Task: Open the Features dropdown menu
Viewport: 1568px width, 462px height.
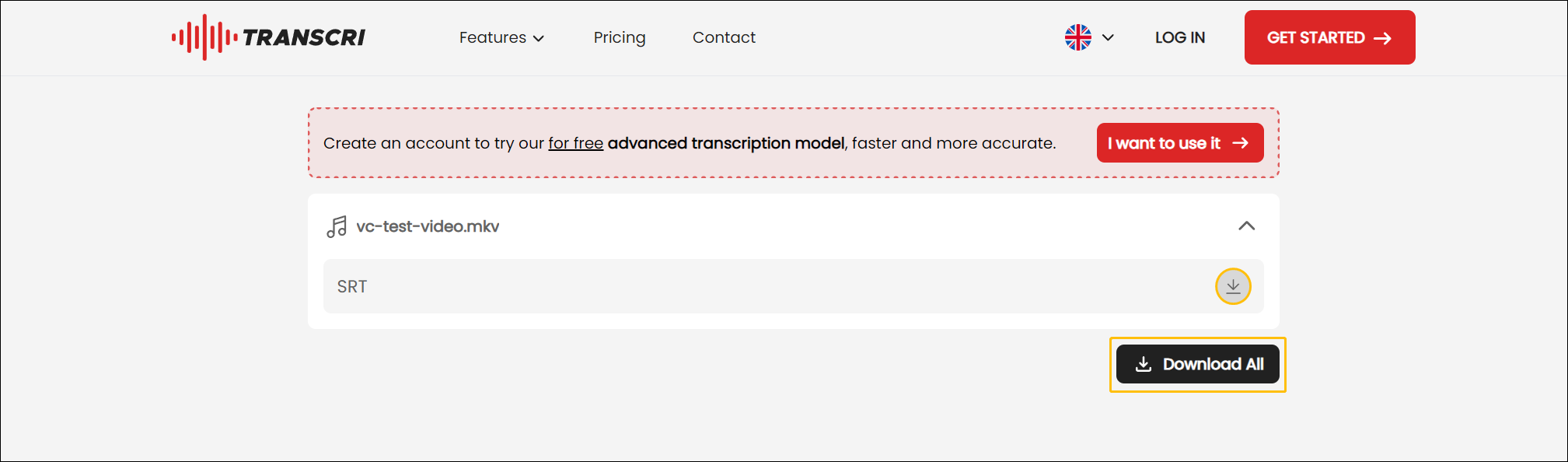Action: pos(501,37)
